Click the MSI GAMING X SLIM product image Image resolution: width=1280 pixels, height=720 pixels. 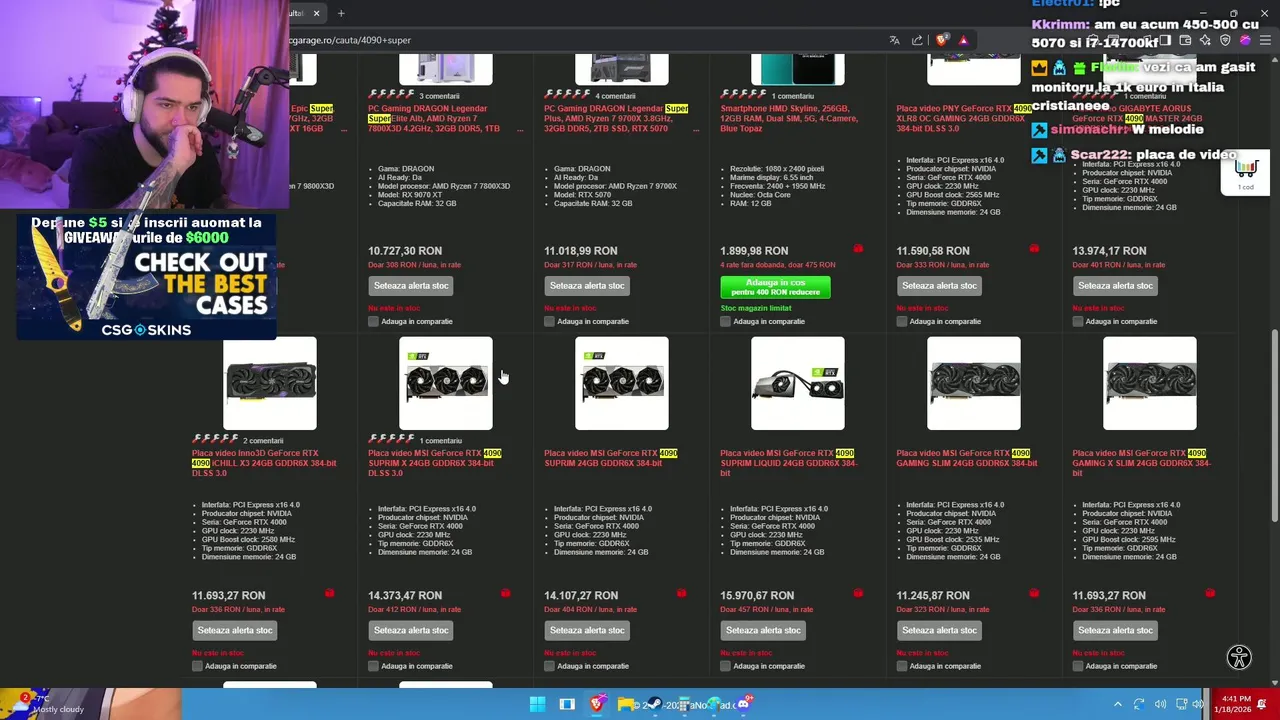pyautogui.click(x=1150, y=384)
